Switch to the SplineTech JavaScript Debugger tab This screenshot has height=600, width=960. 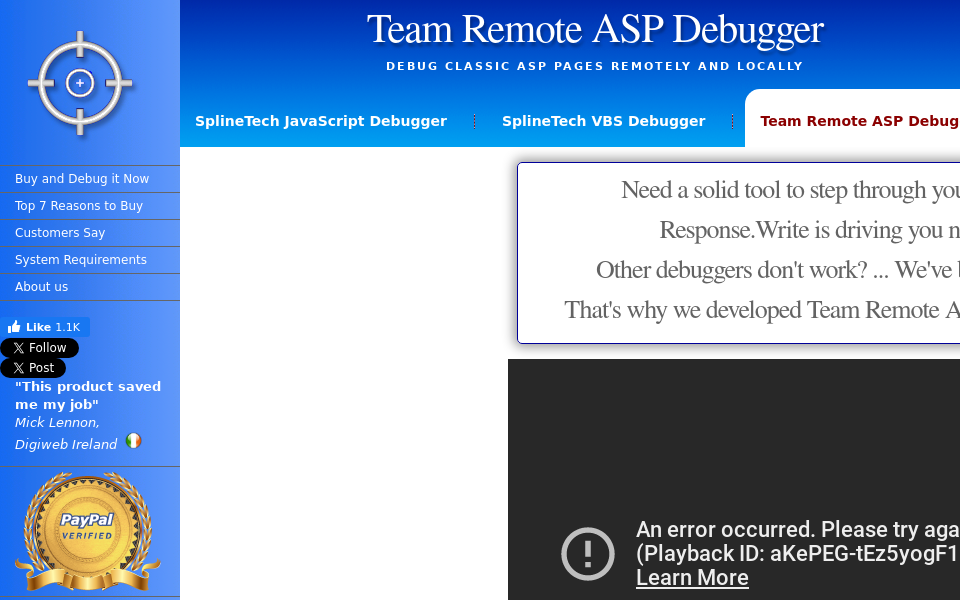point(321,121)
